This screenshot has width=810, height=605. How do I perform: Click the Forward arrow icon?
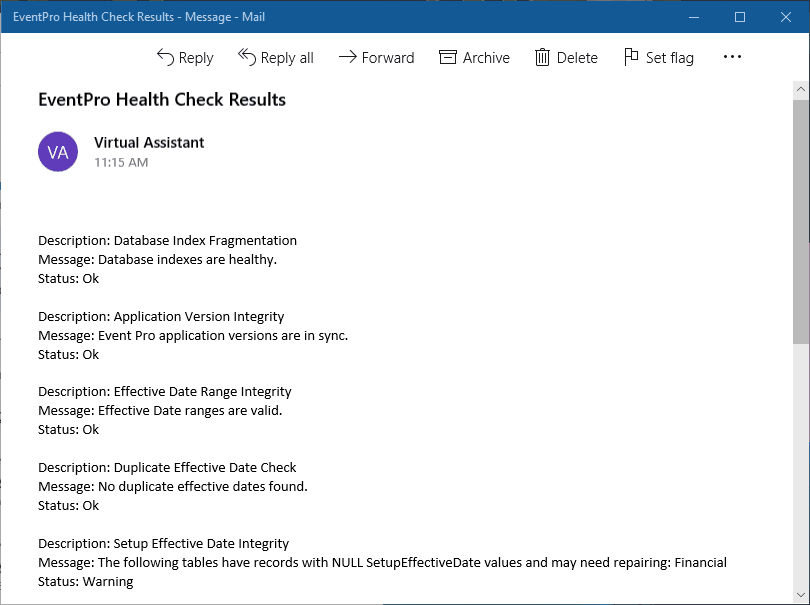tap(348, 57)
